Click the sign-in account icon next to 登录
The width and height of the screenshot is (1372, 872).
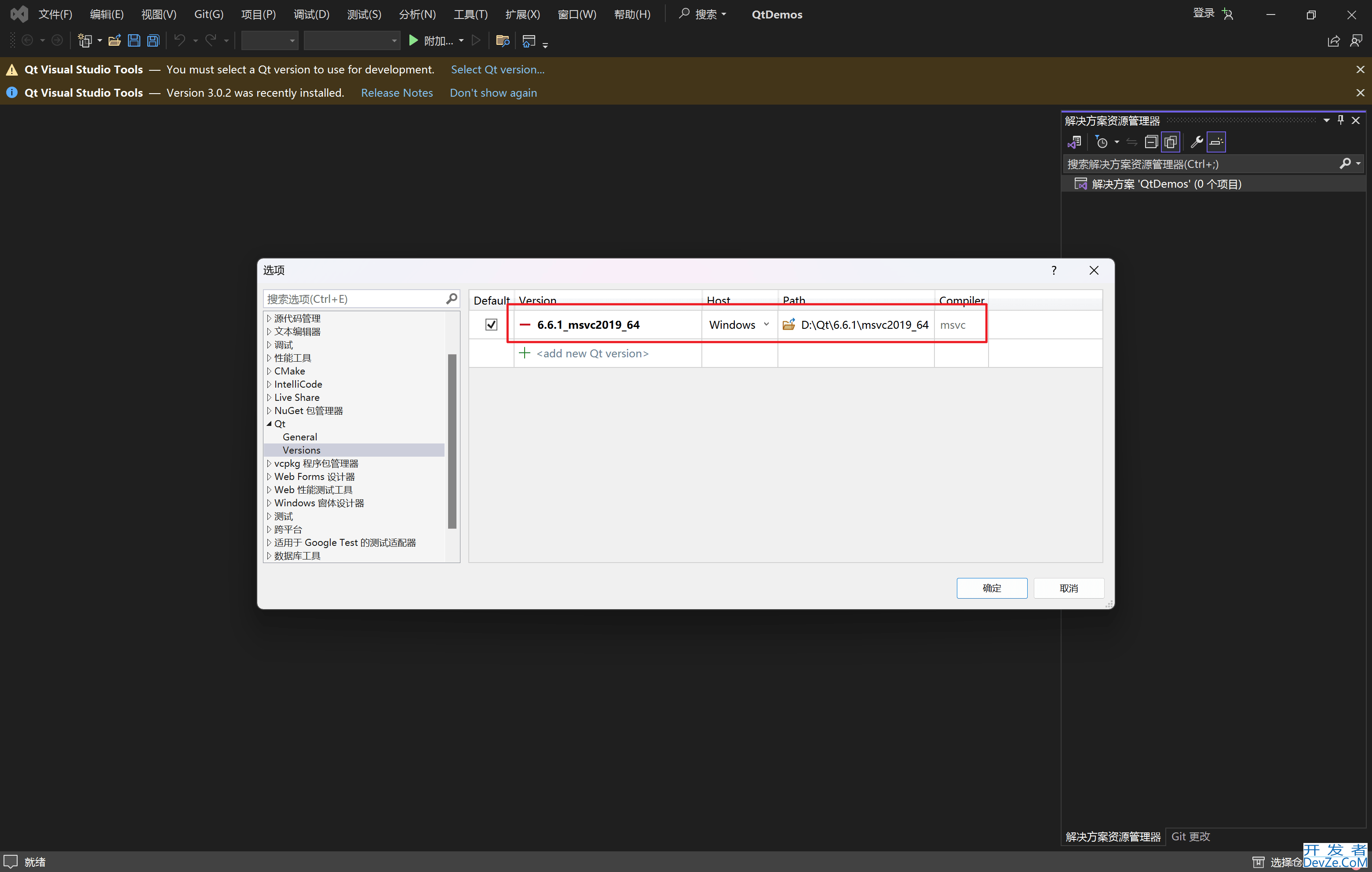coord(1228,14)
